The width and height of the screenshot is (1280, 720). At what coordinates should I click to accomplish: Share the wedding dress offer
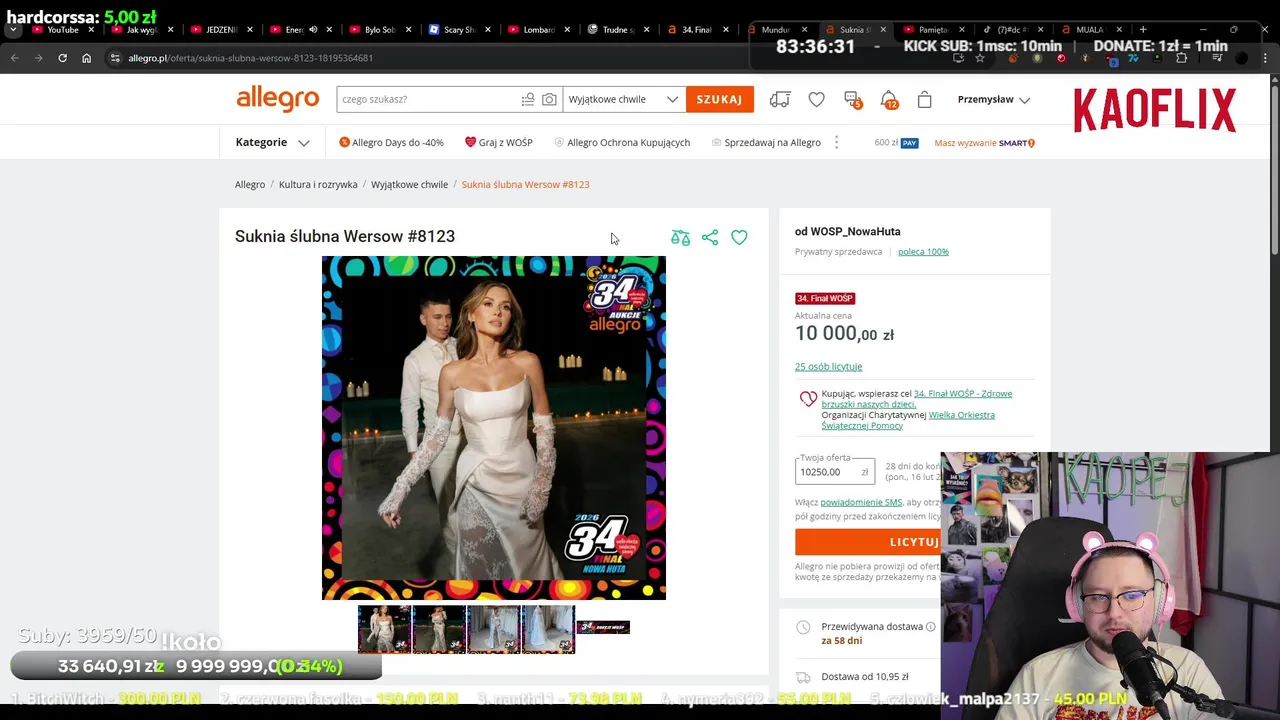[x=710, y=237]
